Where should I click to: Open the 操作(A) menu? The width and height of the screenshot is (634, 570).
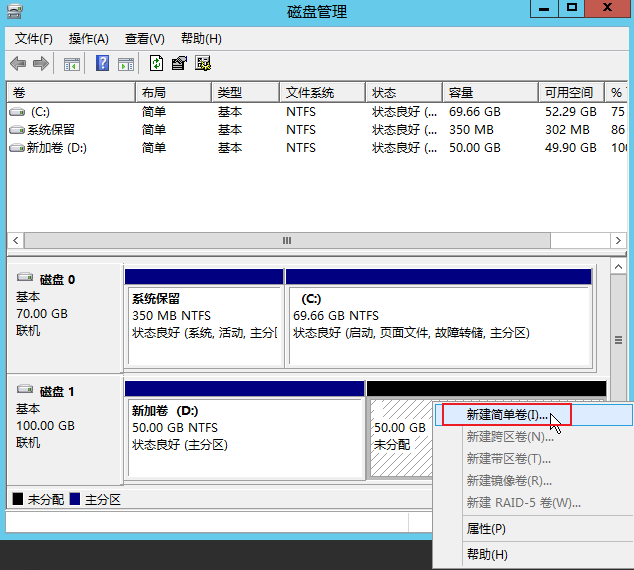[88, 39]
